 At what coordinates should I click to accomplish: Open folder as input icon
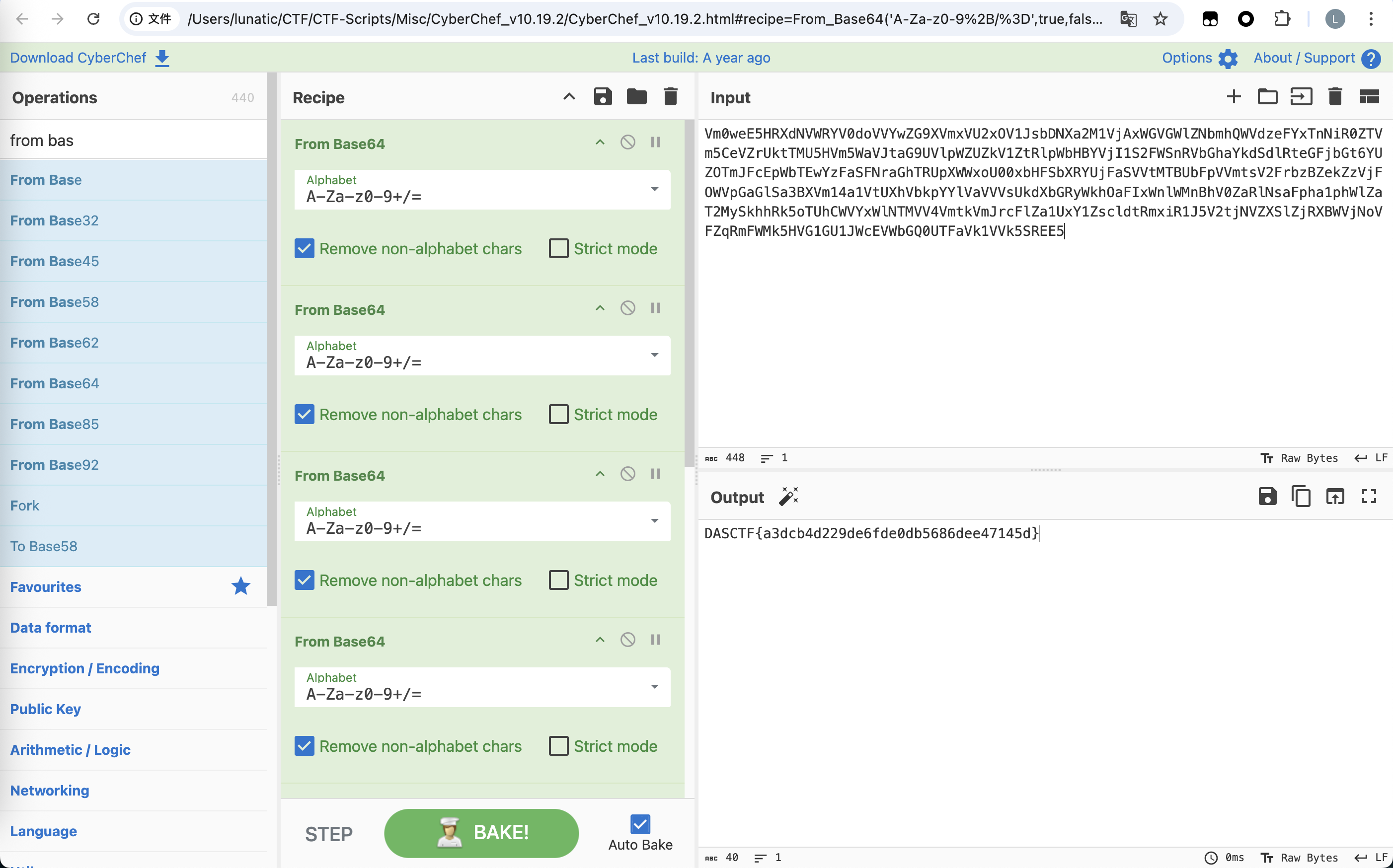[x=1267, y=96]
